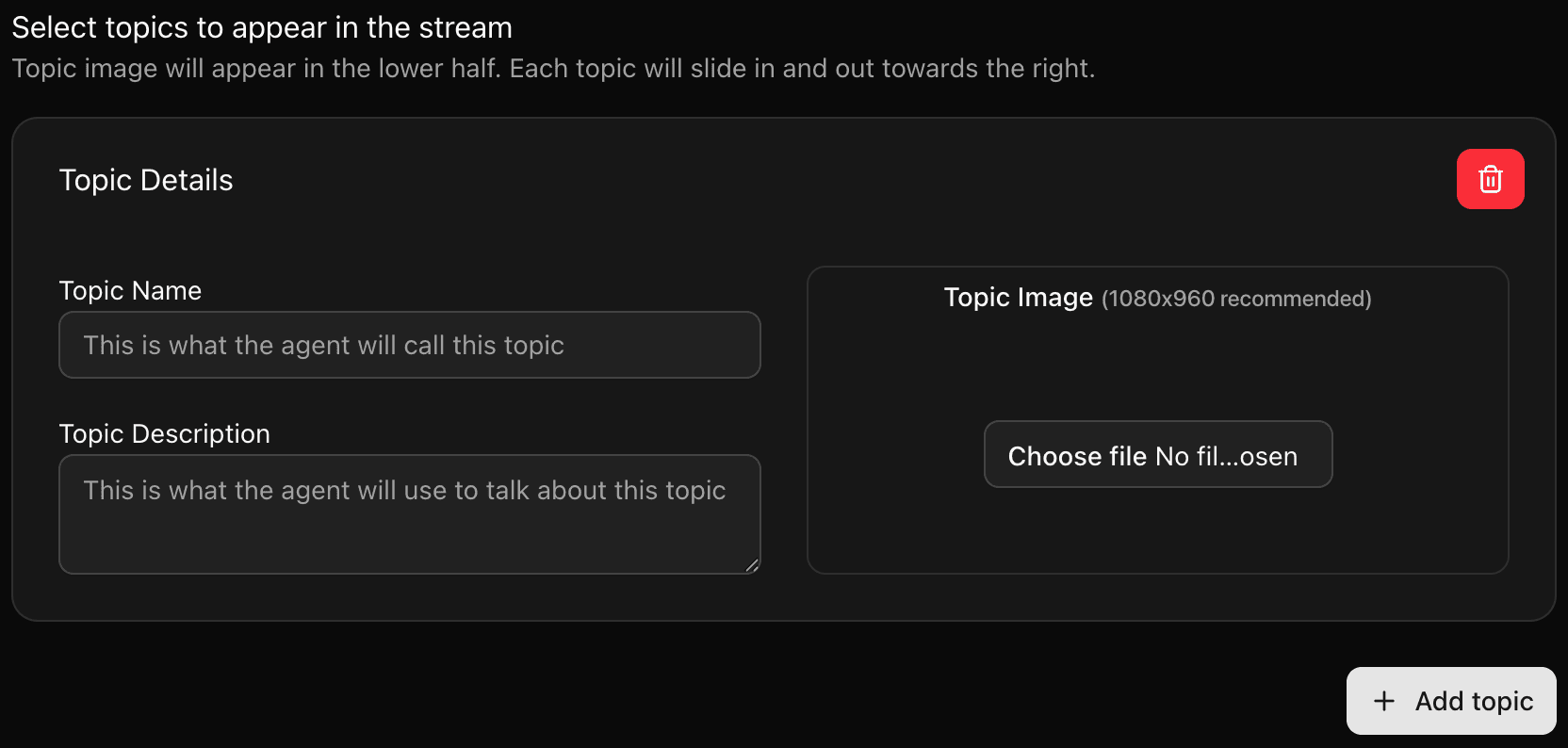The height and width of the screenshot is (748, 1568).
Task: Click the resize handle of the description box
Action: [x=752, y=566]
